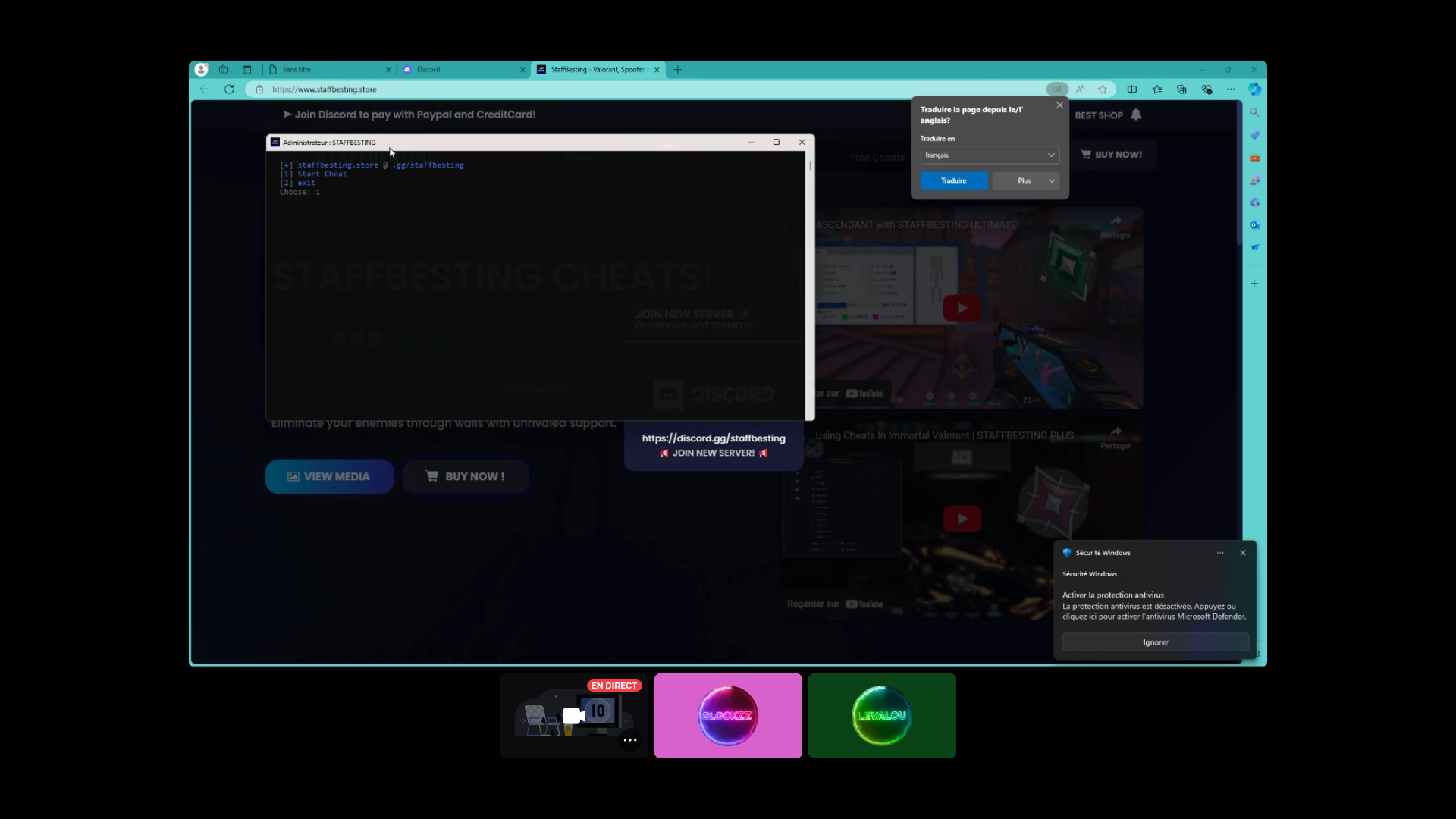Open the sidebar Tools briefcase icon

(1255, 158)
